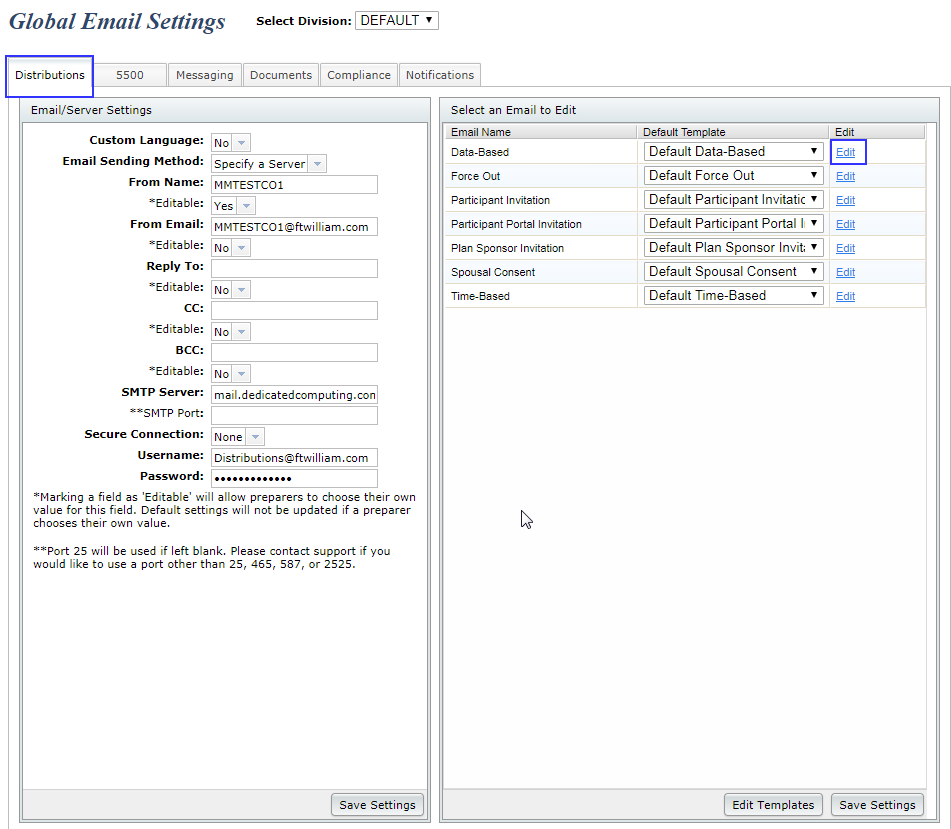The height and width of the screenshot is (829, 951).
Task: Select the Notifications tab
Action: point(440,75)
